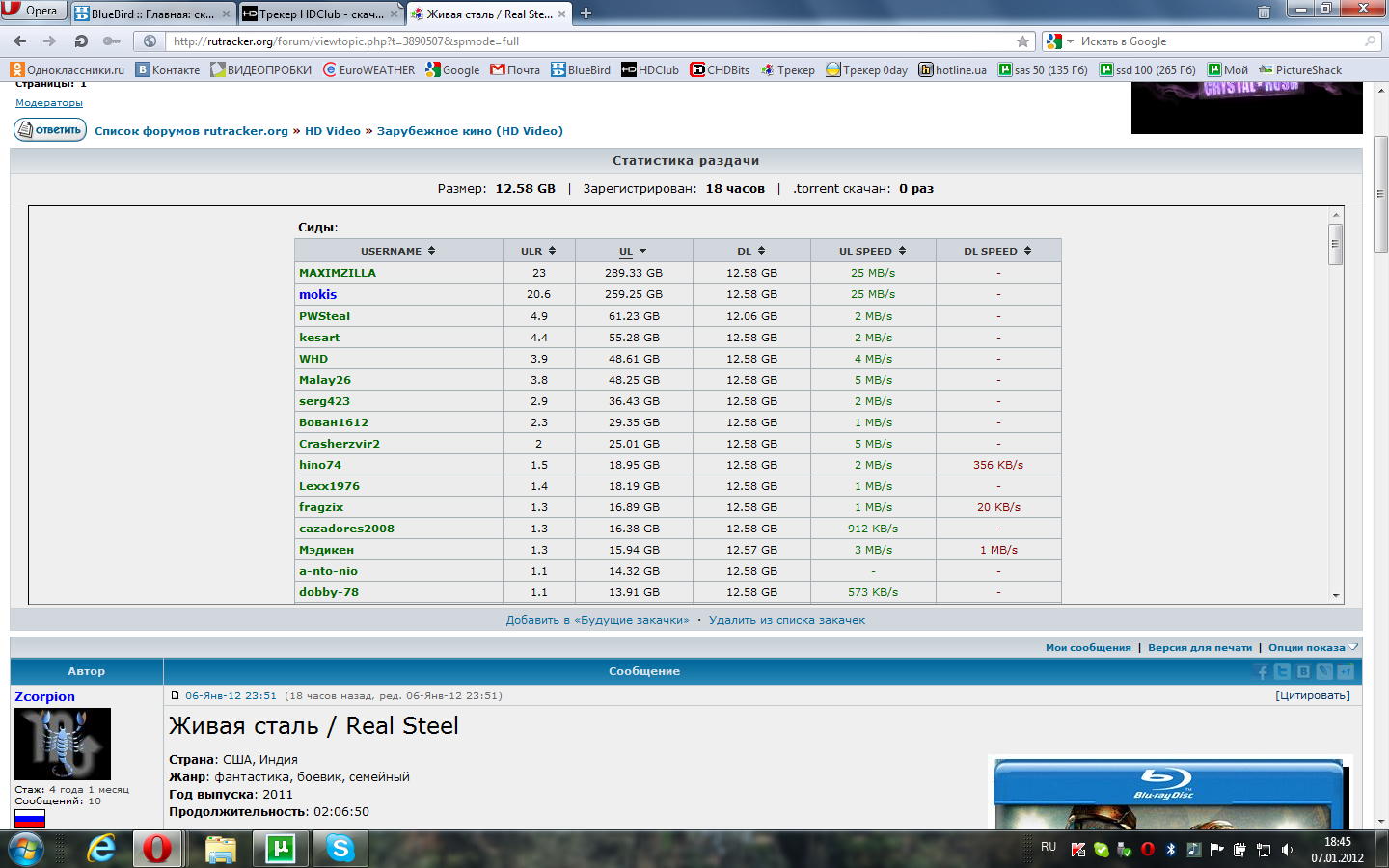
Task: Go back to the previous page
Action: [x=19, y=41]
